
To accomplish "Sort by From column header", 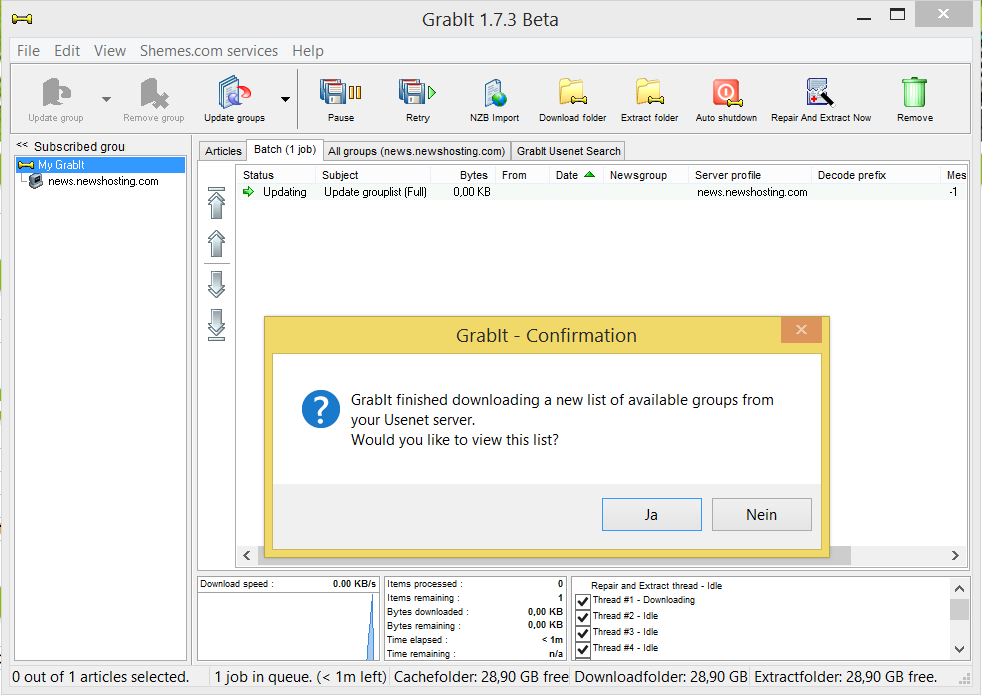I will pos(522,175).
